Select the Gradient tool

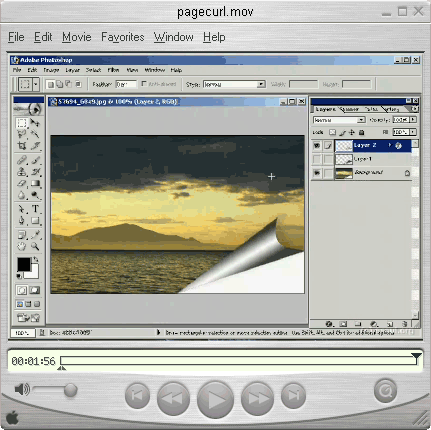[x=35, y=183]
